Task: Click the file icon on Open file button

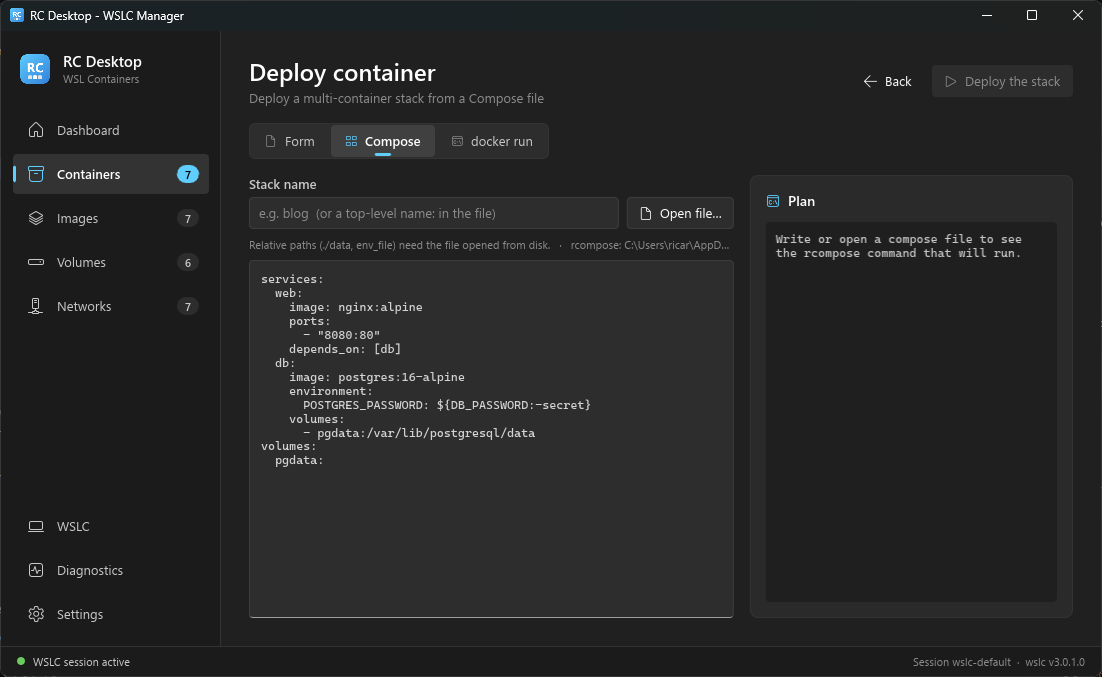Action: click(x=645, y=214)
